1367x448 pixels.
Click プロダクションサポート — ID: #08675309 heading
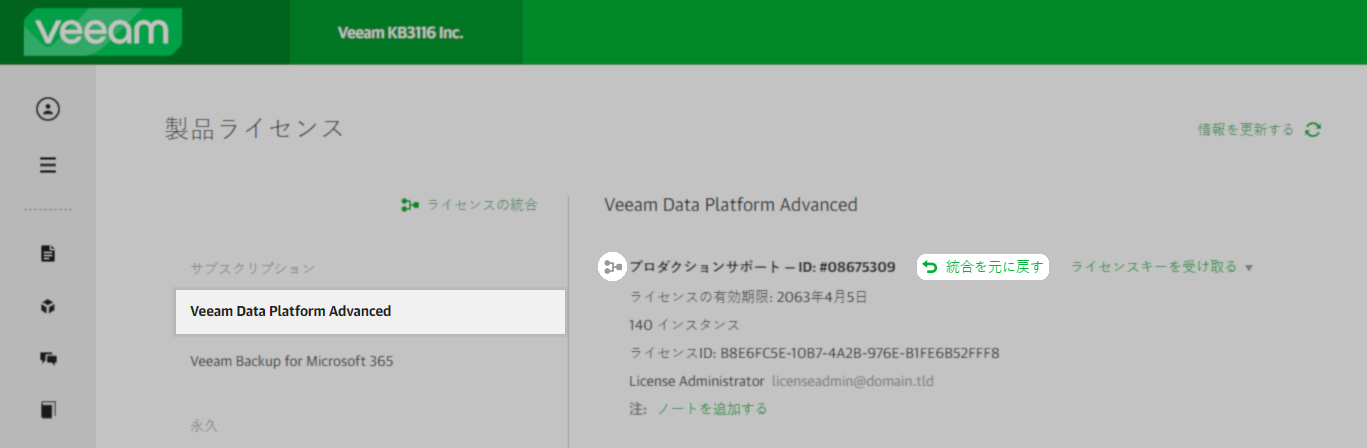(762, 267)
